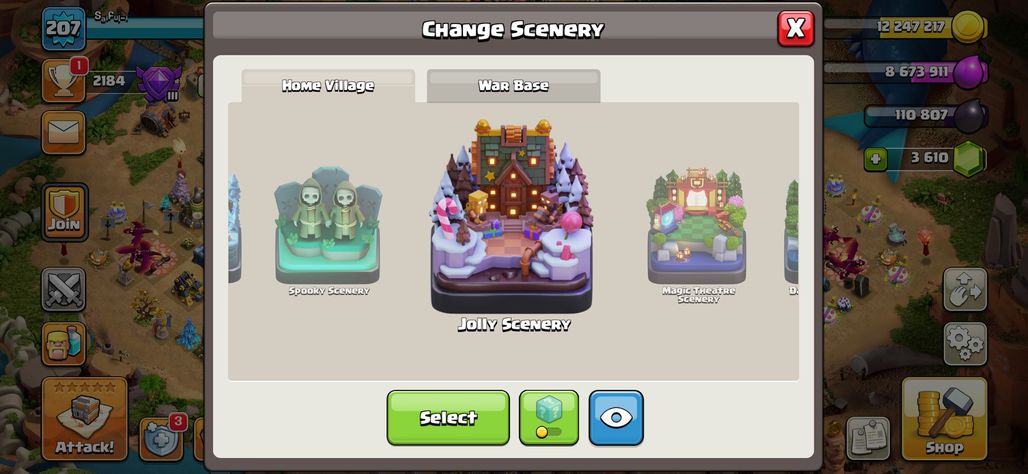Open the mail inbox icon

point(64,132)
